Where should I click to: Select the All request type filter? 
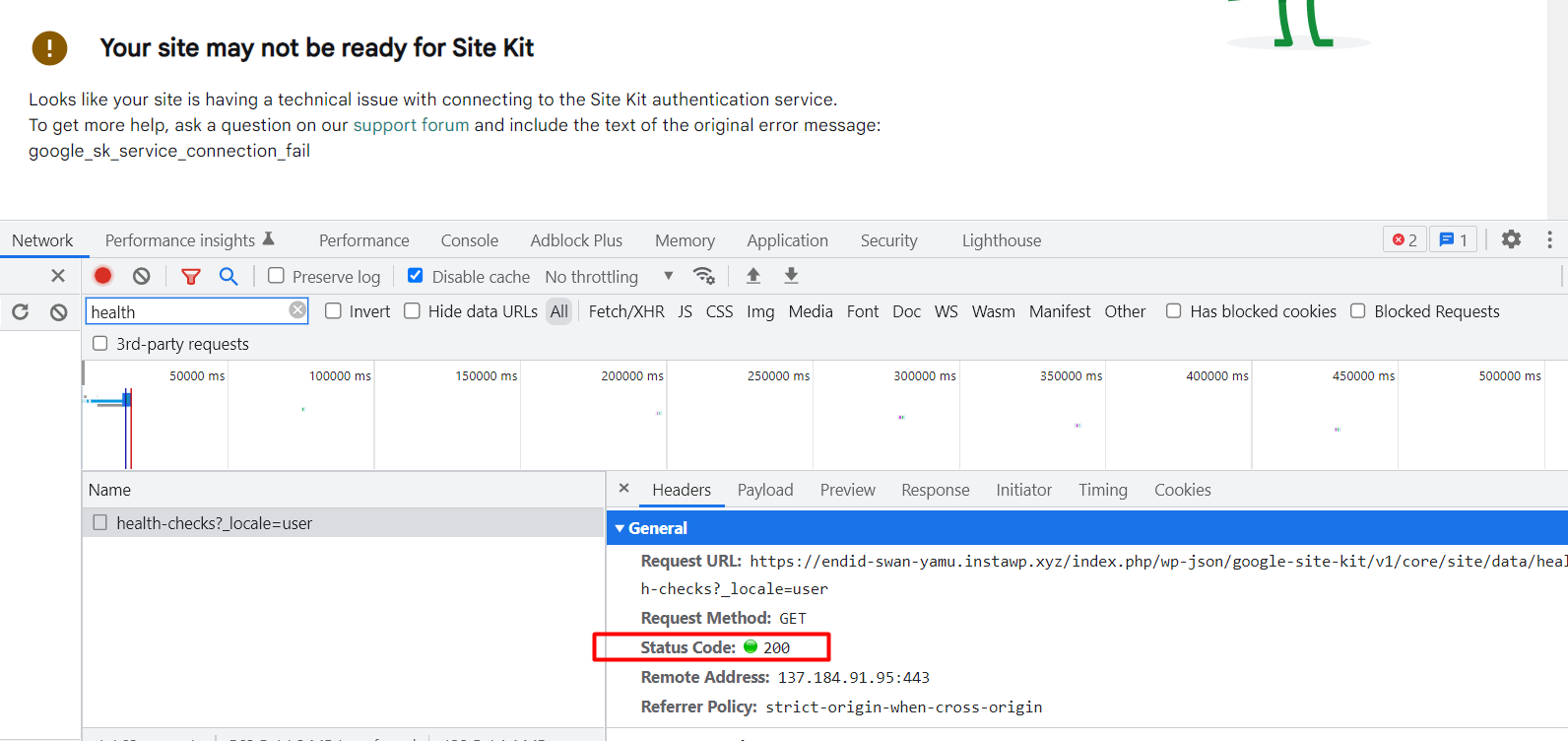(559, 311)
